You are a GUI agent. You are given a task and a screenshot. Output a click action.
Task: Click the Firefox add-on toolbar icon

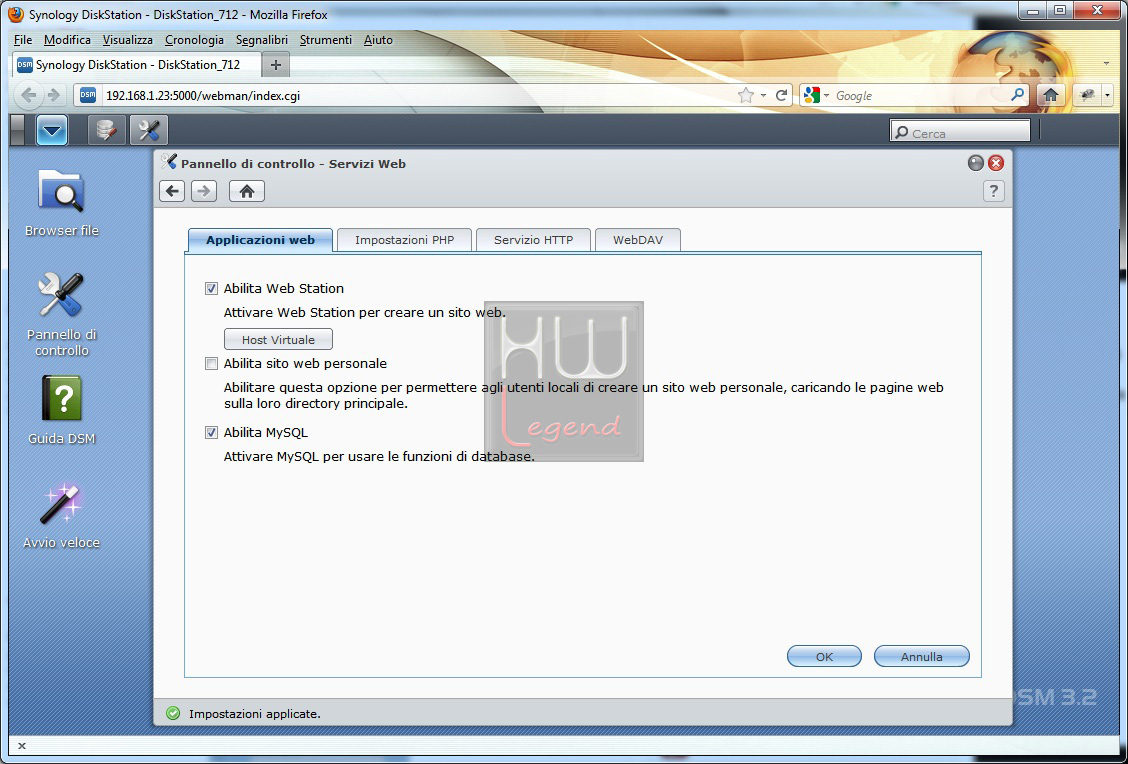pyautogui.click(x=1087, y=95)
